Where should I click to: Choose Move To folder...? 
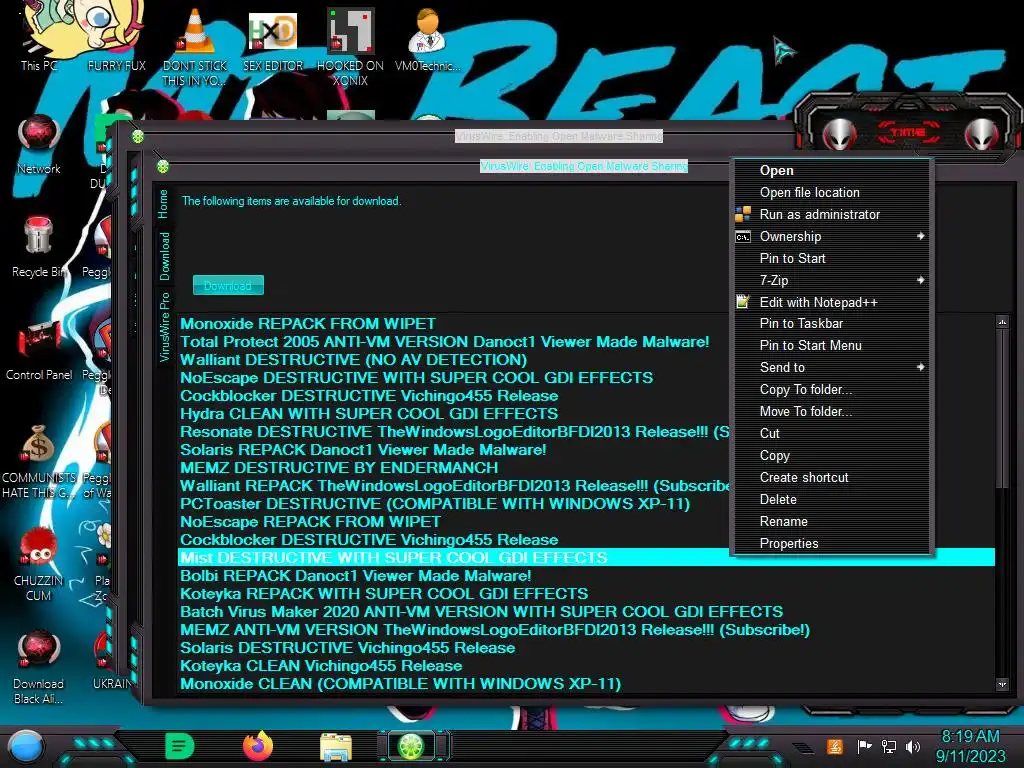(831, 411)
